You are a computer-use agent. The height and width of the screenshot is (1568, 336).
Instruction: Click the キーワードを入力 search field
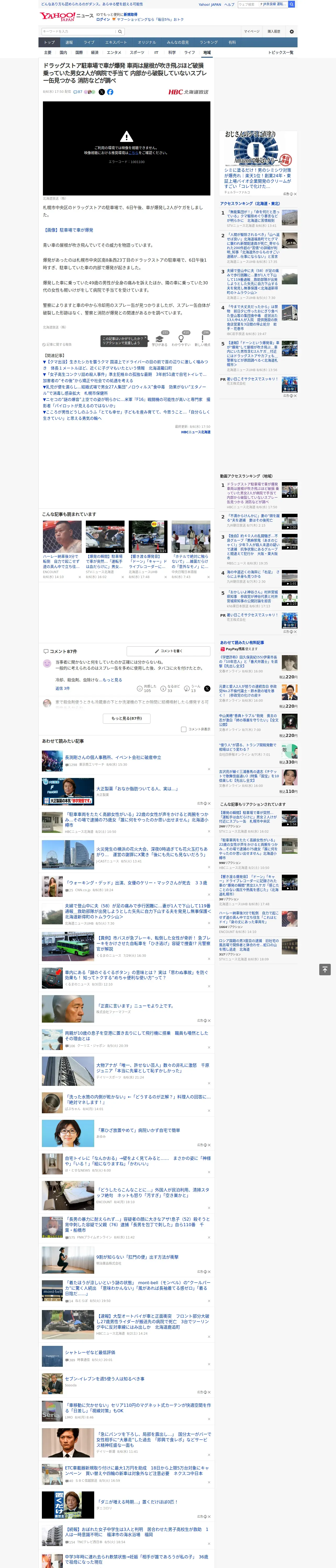click(79, 32)
